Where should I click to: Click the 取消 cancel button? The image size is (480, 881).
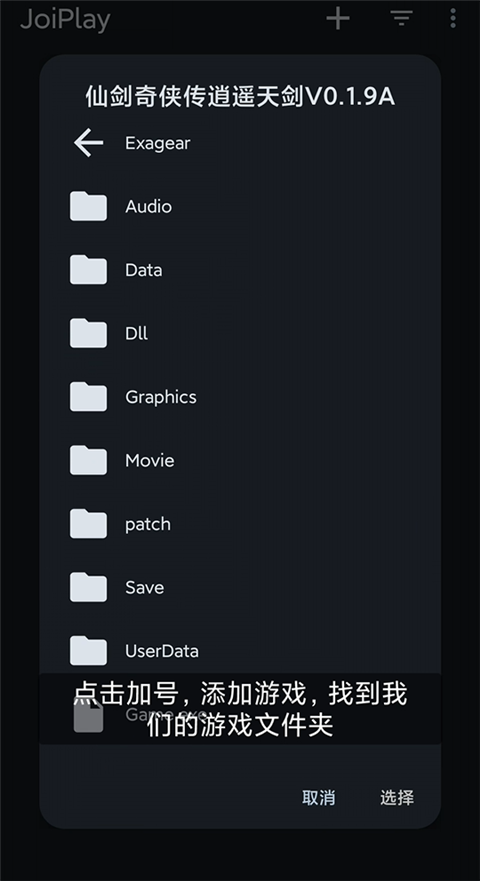pos(319,797)
